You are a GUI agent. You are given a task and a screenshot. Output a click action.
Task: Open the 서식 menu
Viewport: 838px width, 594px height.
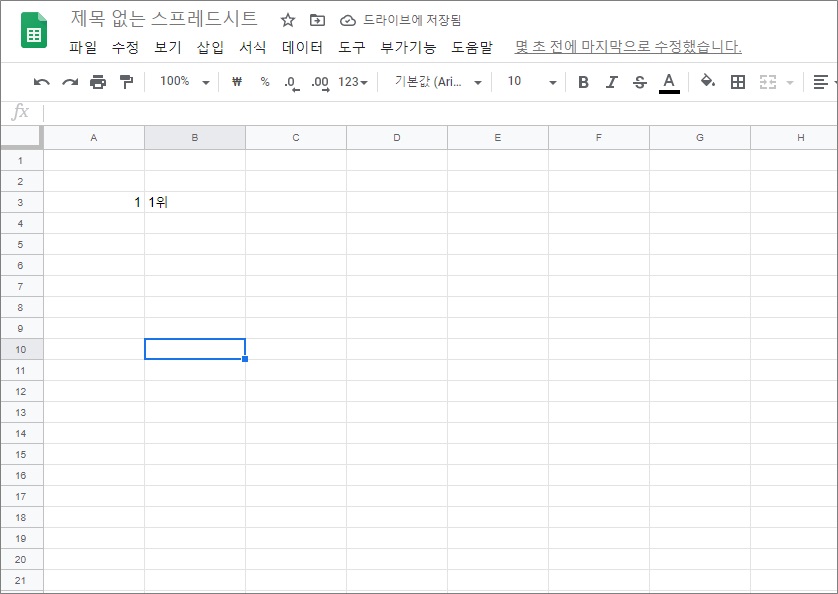pos(253,47)
